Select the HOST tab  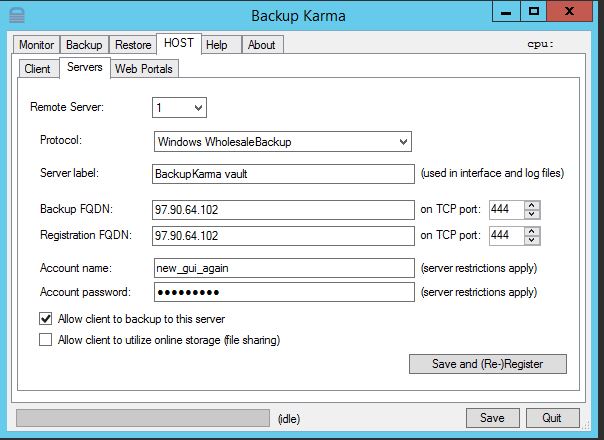point(179,43)
